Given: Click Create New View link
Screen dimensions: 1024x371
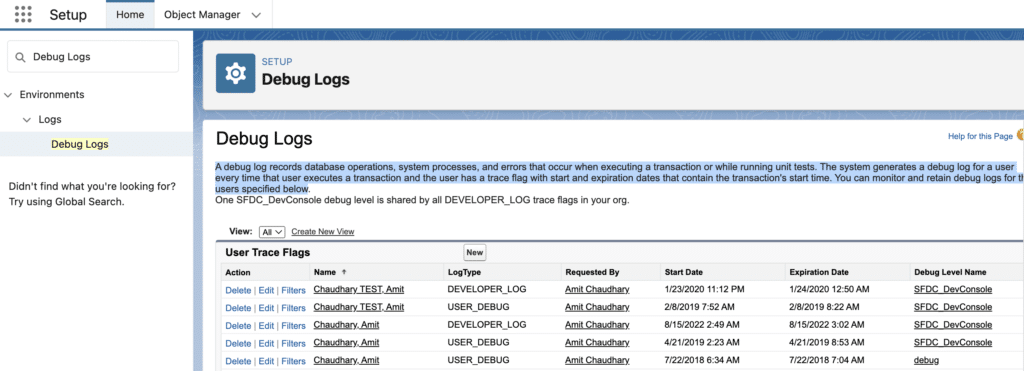Looking at the screenshot, I should (x=323, y=232).
